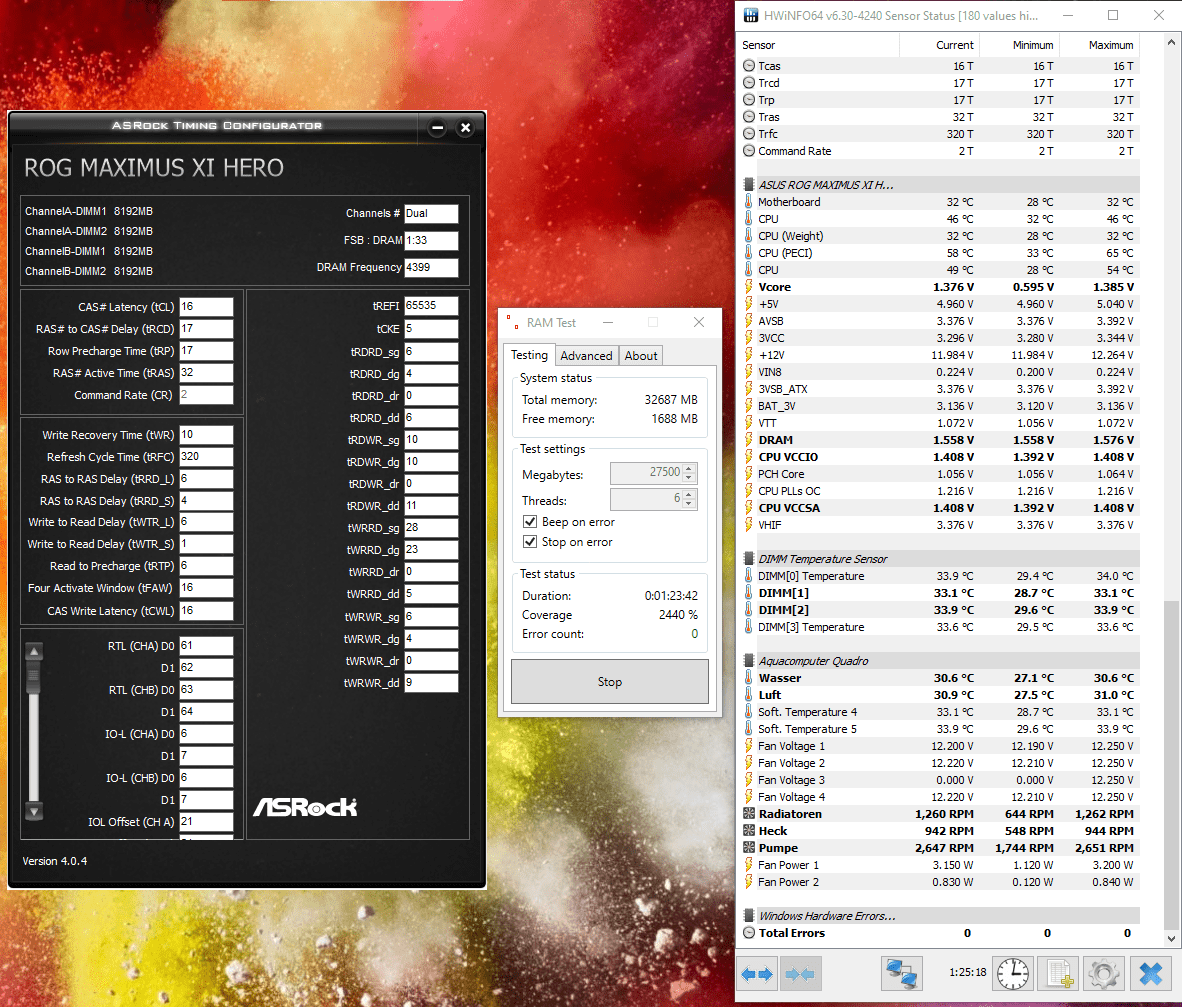Collapse Aquacomputer Quadro sensor group
The height and width of the screenshot is (1007, 1182).
pyautogui.click(x=749, y=661)
